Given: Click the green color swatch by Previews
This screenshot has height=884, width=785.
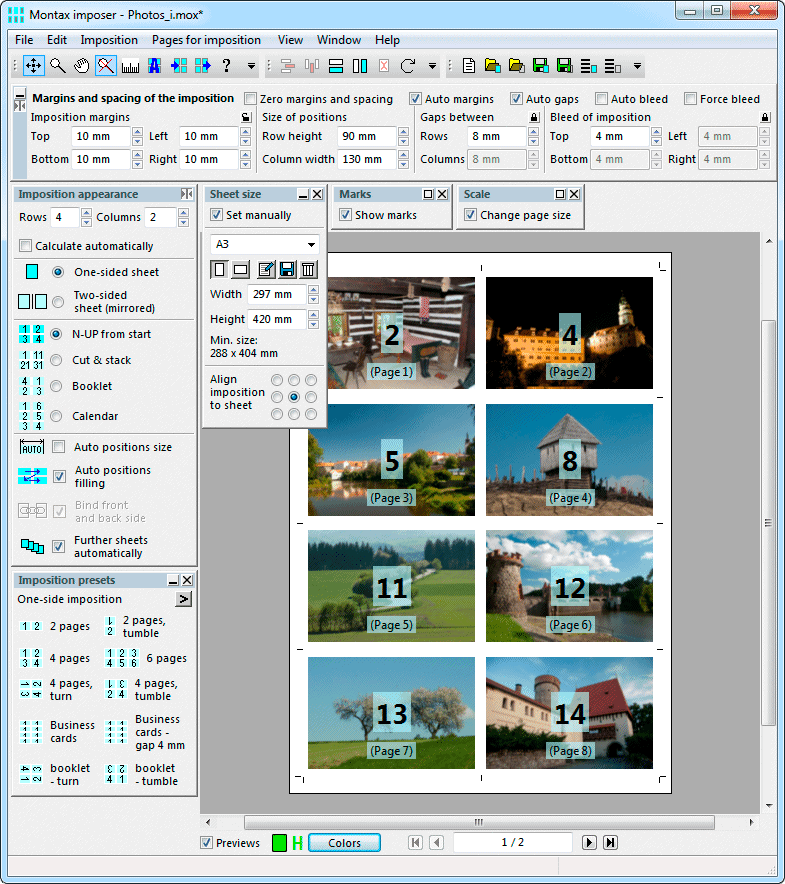Looking at the screenshot, I should (x=279, y=843).
